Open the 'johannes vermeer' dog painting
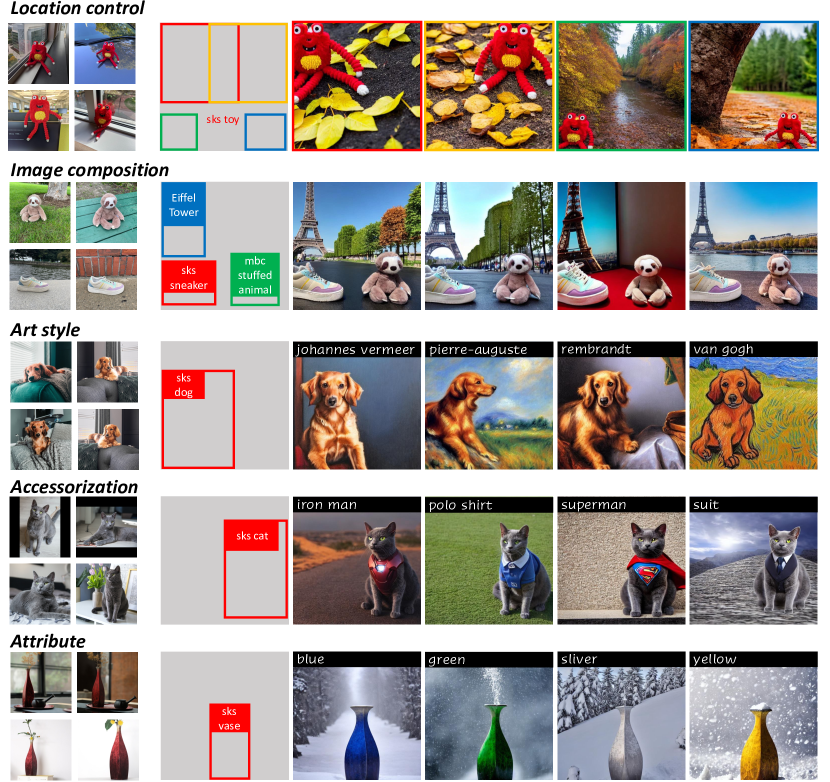The height and width of the screenshot is (782, 830). click(357, 406)
